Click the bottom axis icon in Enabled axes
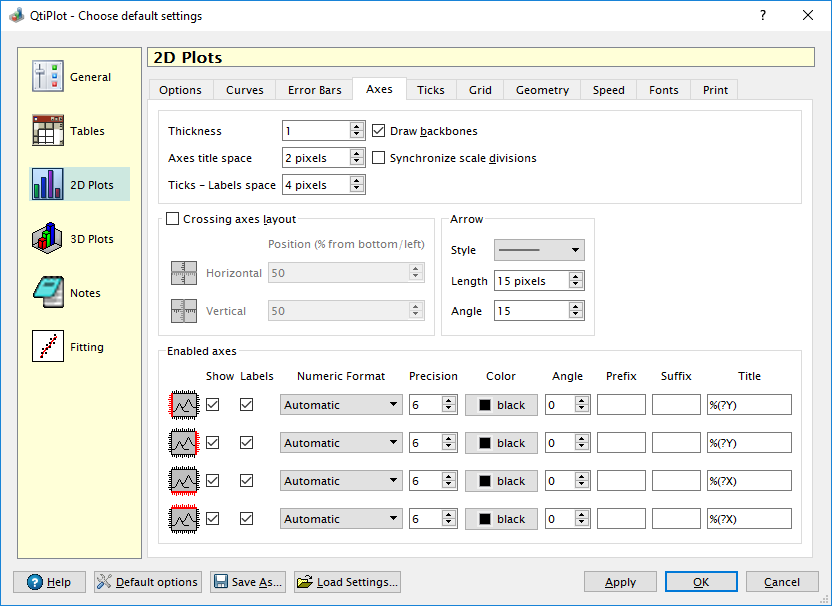 tap(184, 481)
